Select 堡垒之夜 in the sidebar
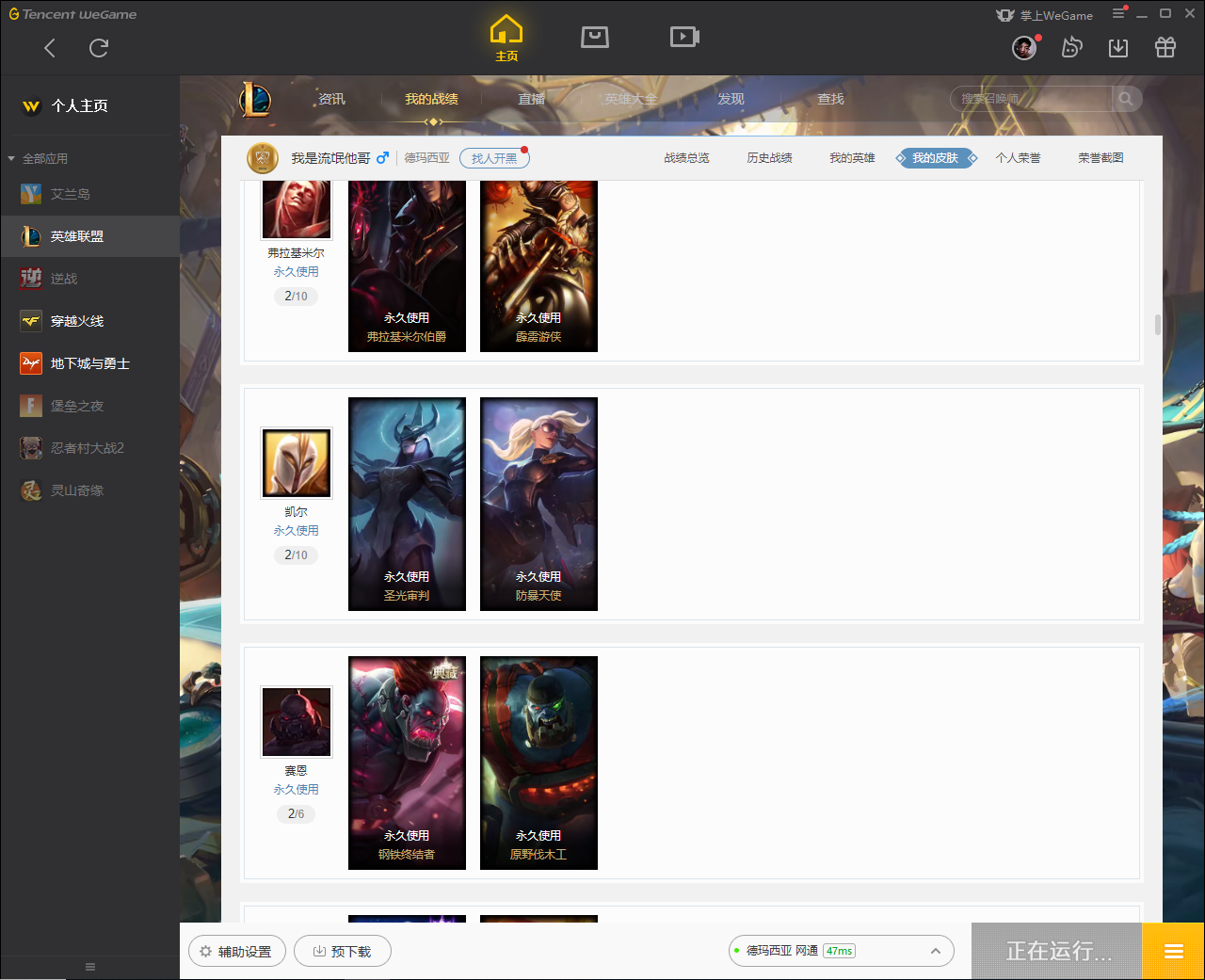 [89, 406]
